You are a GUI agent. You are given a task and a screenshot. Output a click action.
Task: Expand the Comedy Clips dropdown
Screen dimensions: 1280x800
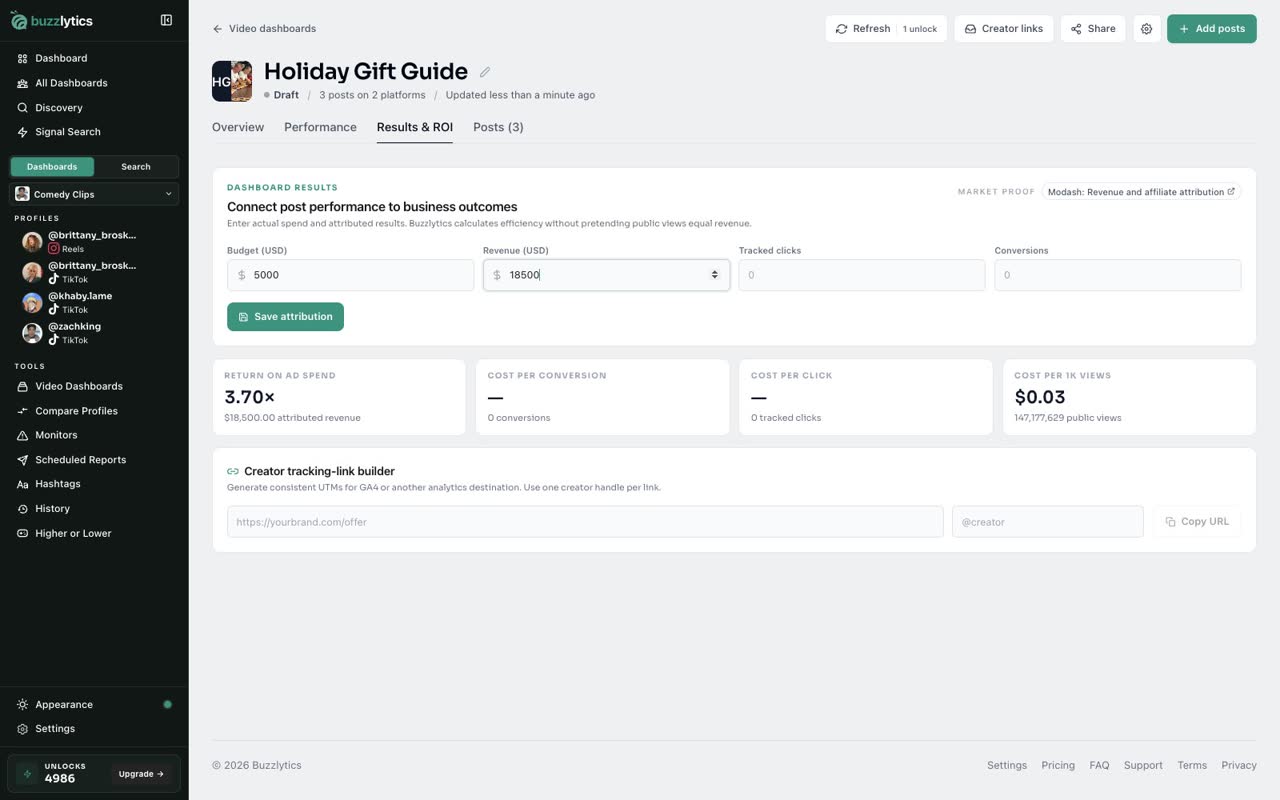coord(94,194)
